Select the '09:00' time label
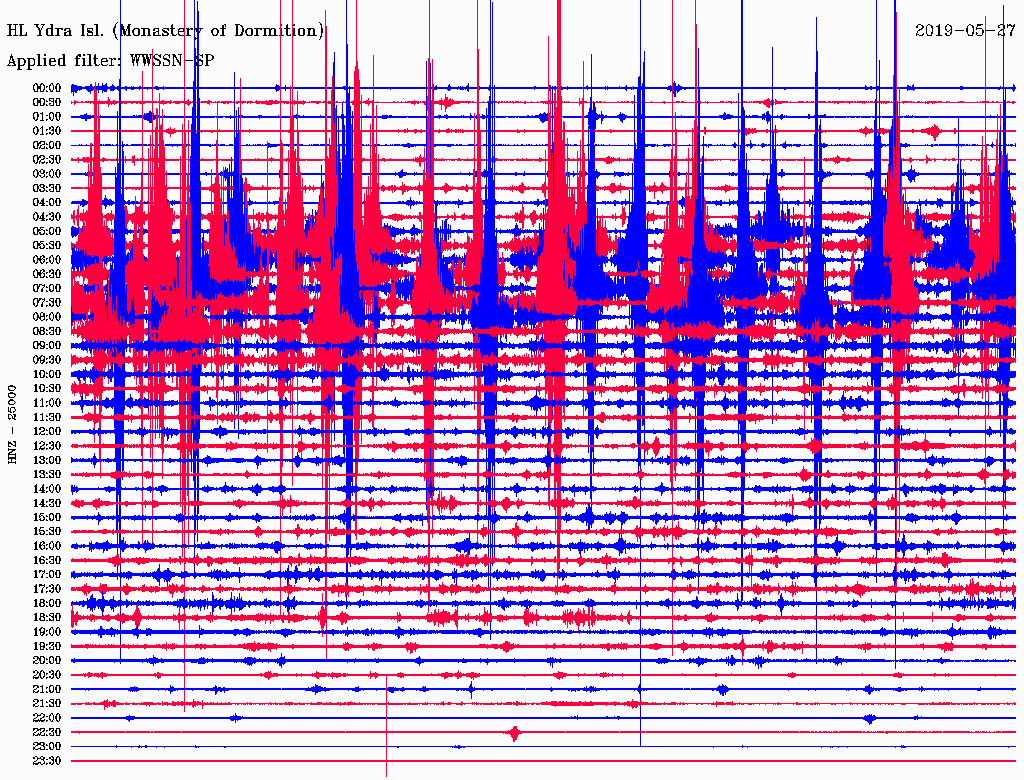 47,346
